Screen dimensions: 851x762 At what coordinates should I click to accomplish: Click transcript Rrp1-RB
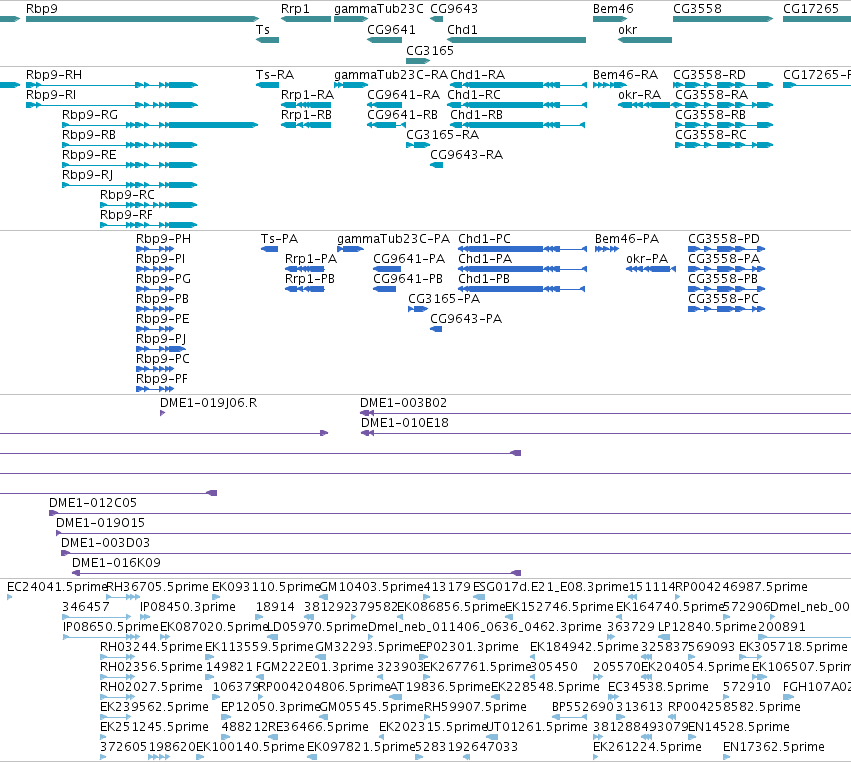(x=306, y=125)
